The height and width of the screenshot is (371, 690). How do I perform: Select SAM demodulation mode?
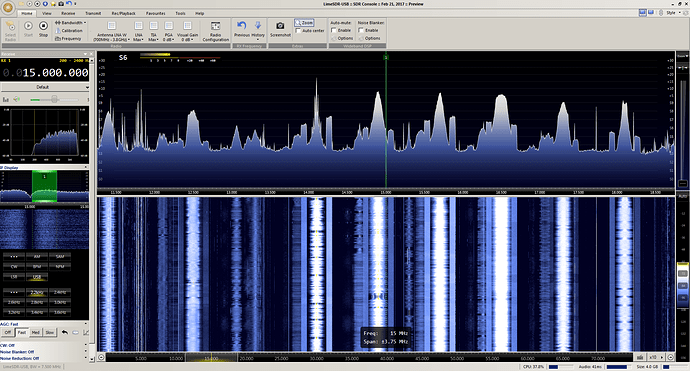pyautogui.click(x=60, y=256)
